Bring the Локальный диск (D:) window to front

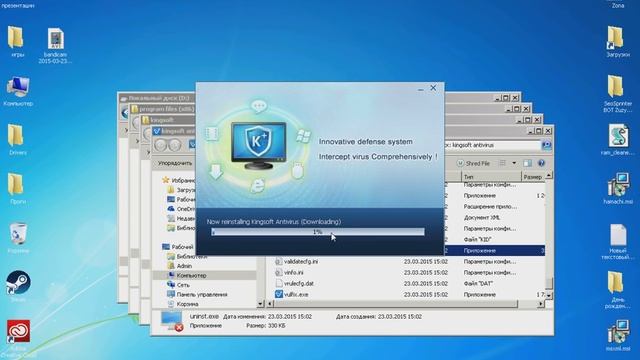(x=159, y=98)
